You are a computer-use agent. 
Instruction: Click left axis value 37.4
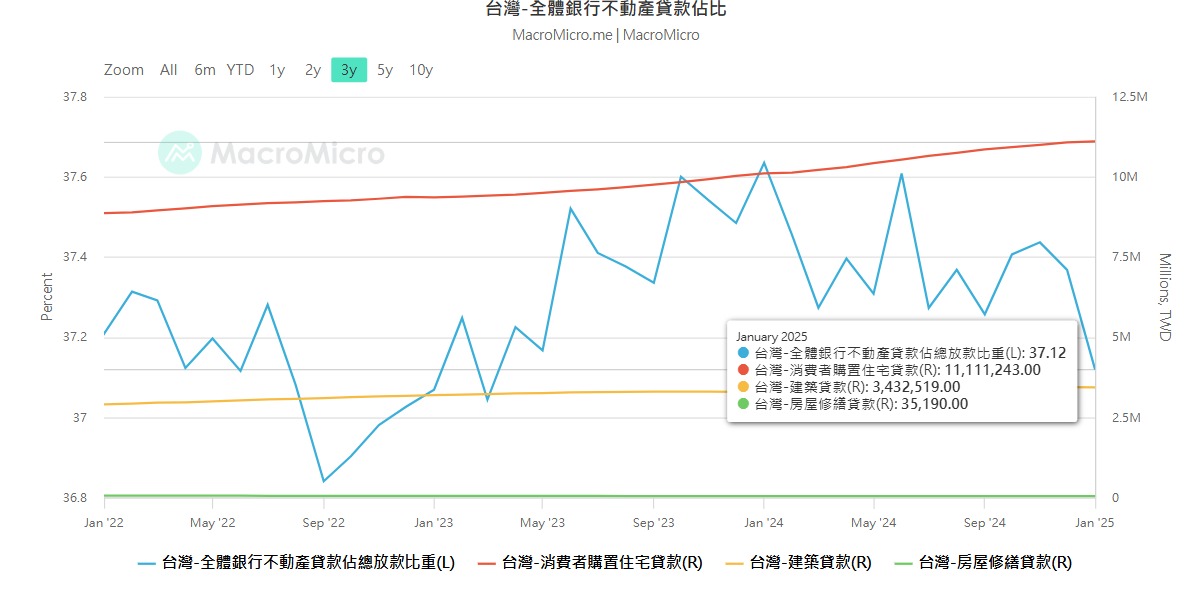click(x=74, y=257)
